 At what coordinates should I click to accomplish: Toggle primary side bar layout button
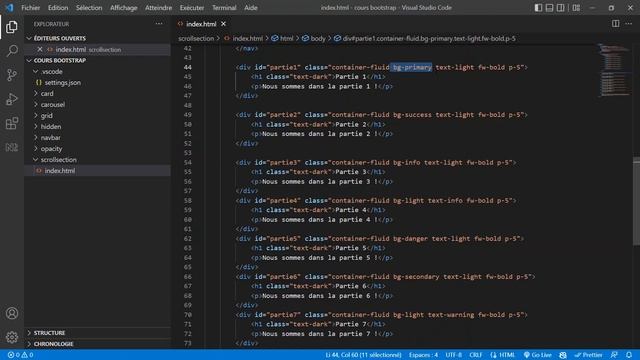[538, 8]
